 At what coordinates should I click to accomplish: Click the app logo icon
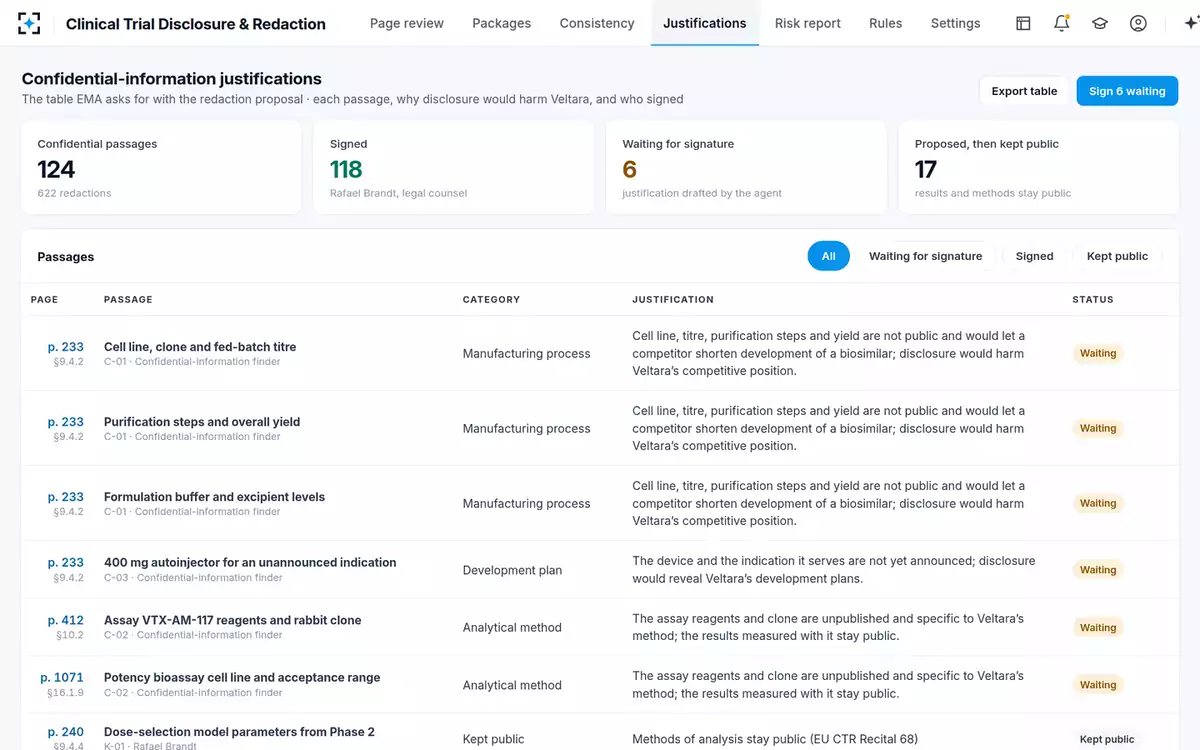[29, 23]
